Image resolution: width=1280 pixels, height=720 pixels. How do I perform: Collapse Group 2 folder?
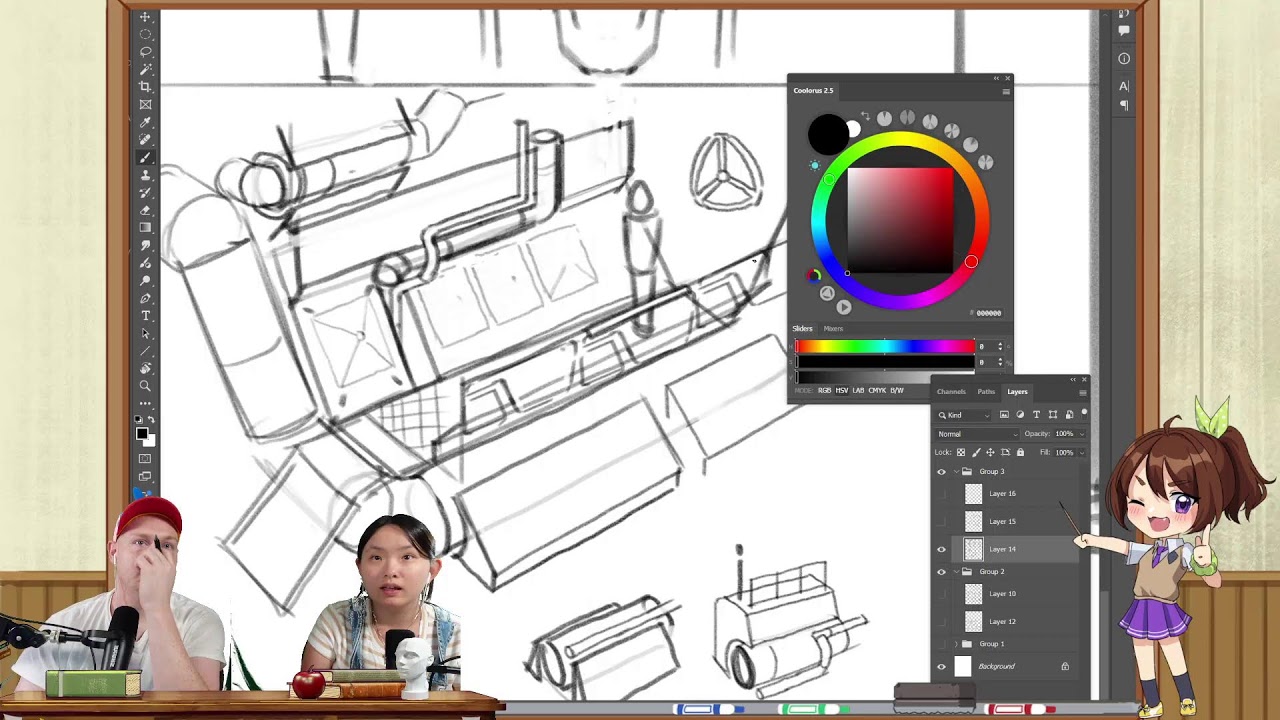coord(957,572)
